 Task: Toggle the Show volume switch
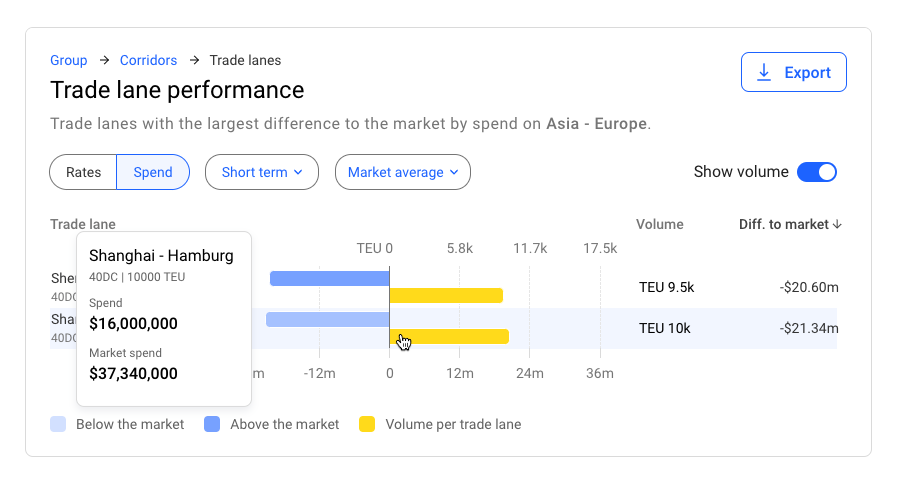click(816, 172)
